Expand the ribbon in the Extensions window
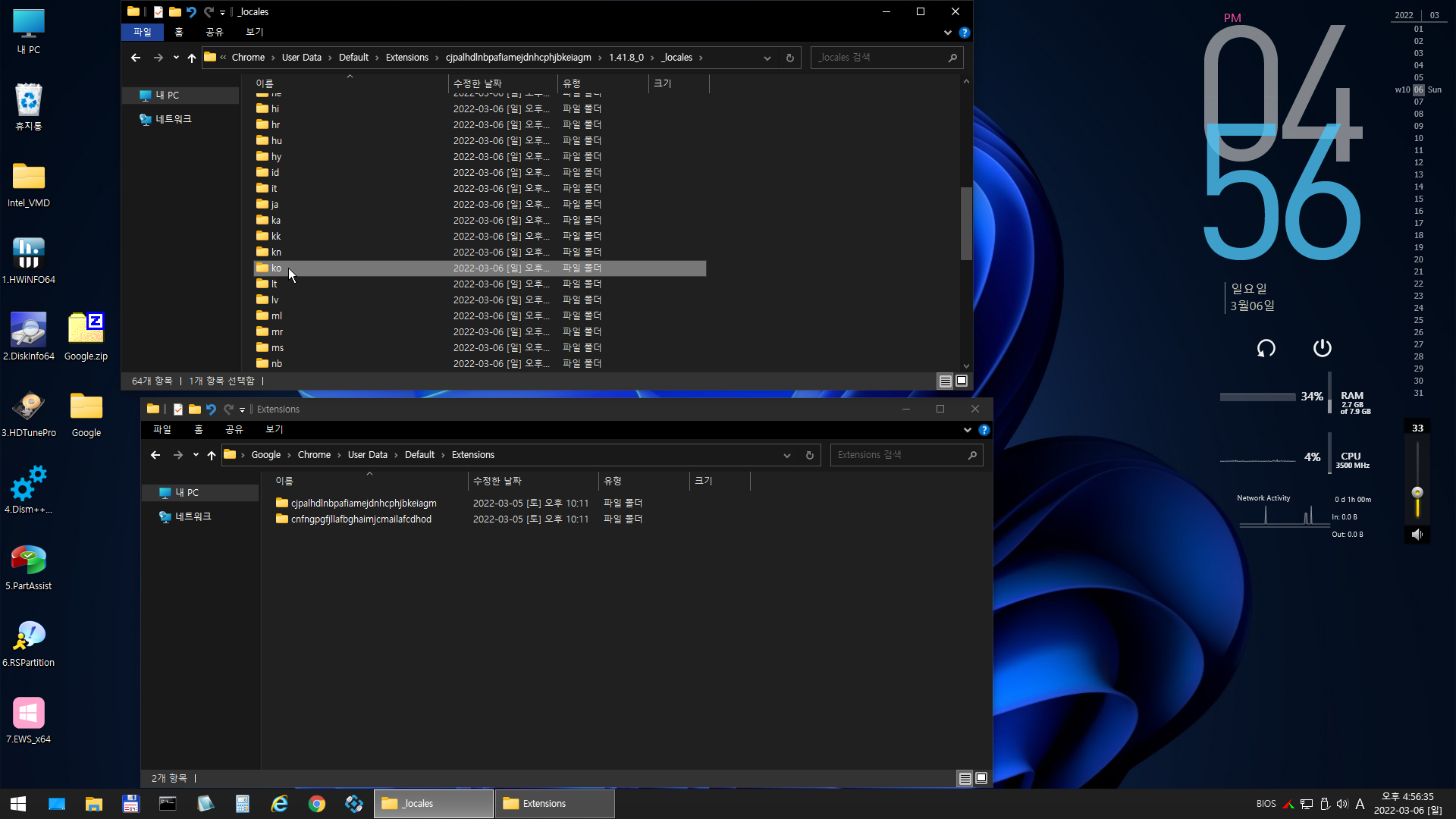 coord(967,430)
